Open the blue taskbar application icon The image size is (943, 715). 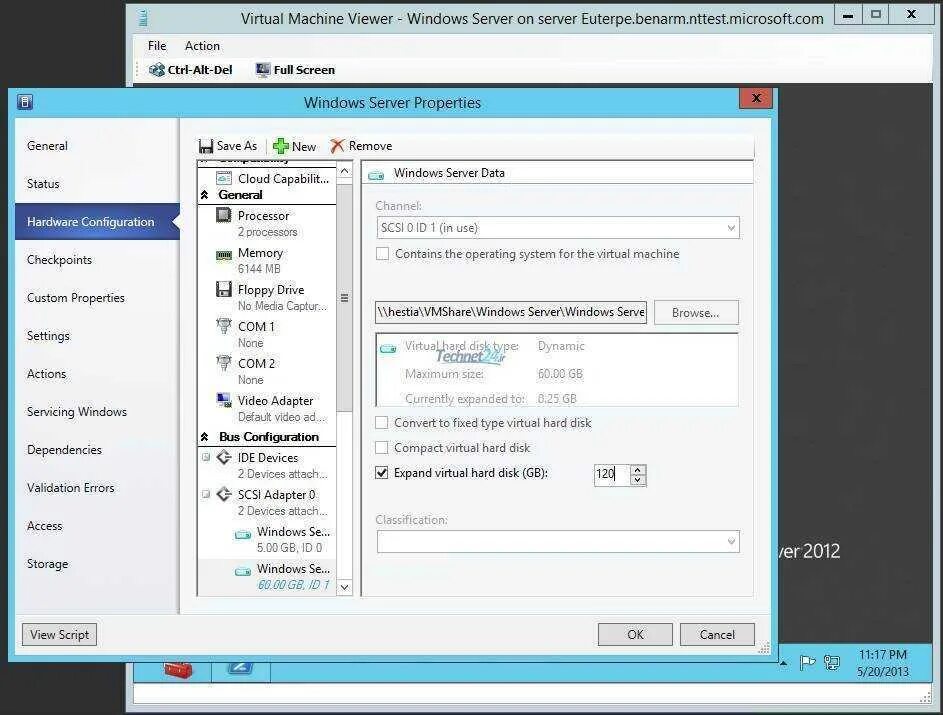240,667
